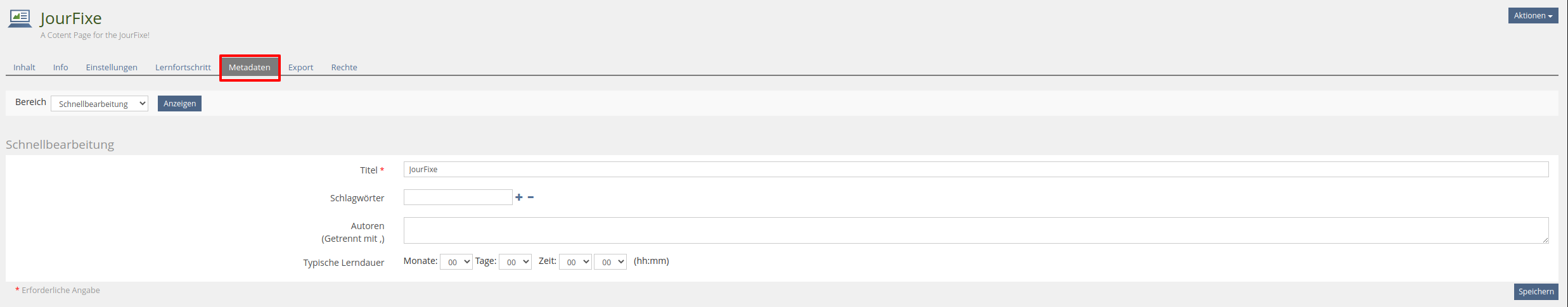Image resolution: width=1568 pixels, height=307 pixels.
Task: Go to the Einstellungen tab
Action: 112,68
